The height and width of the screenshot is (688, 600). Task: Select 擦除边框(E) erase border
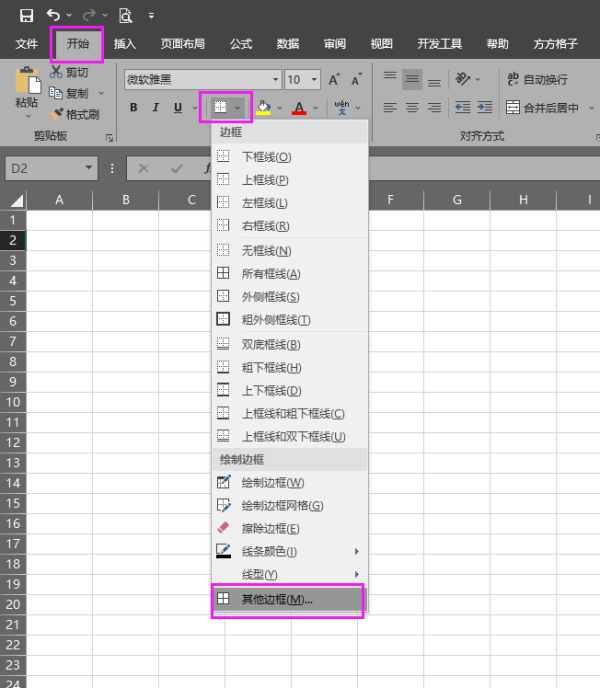[x=289, y=529]
